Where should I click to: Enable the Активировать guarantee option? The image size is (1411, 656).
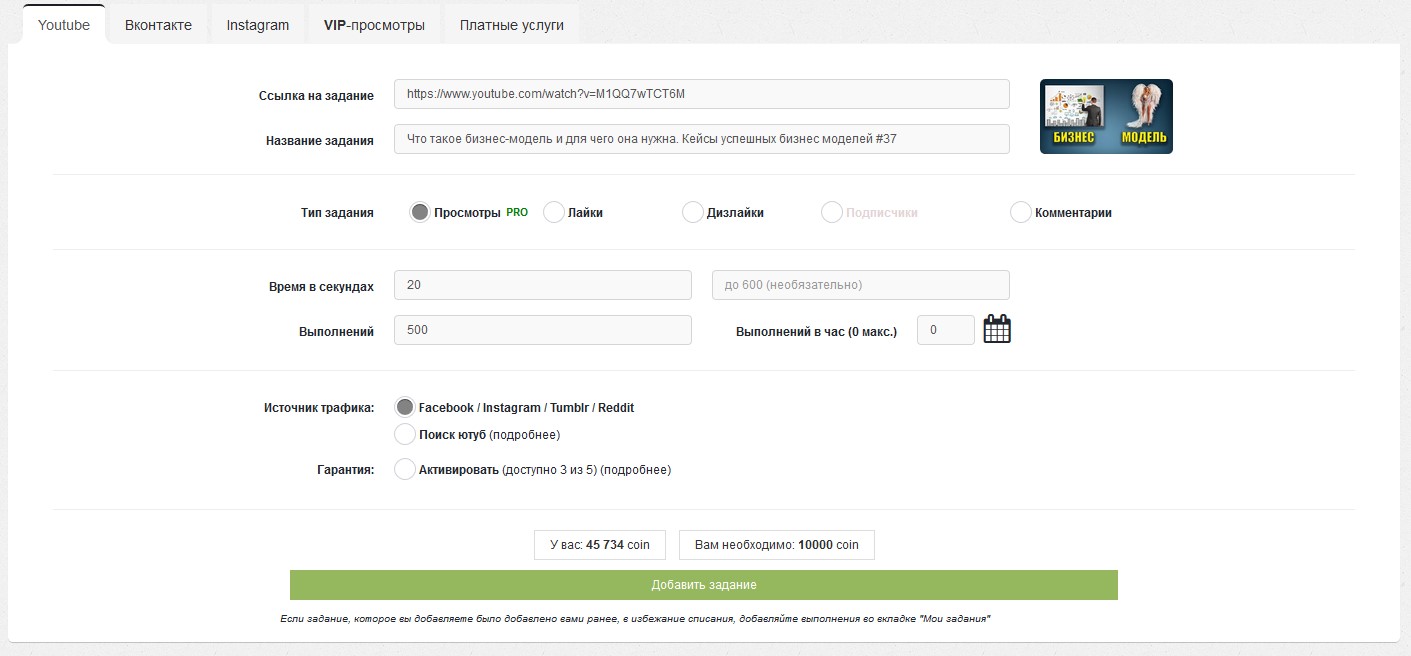[405, 469]
